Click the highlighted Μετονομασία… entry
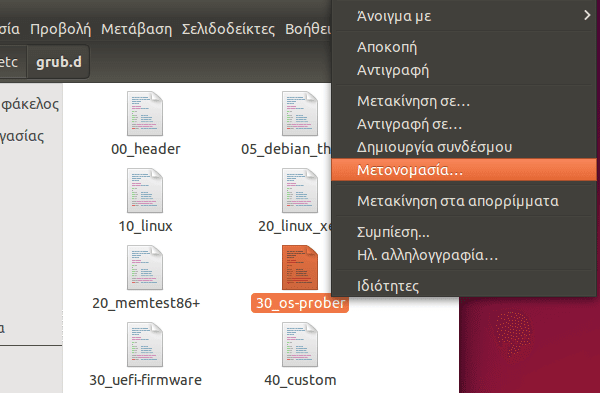600x393 pixels. [464, 170]
